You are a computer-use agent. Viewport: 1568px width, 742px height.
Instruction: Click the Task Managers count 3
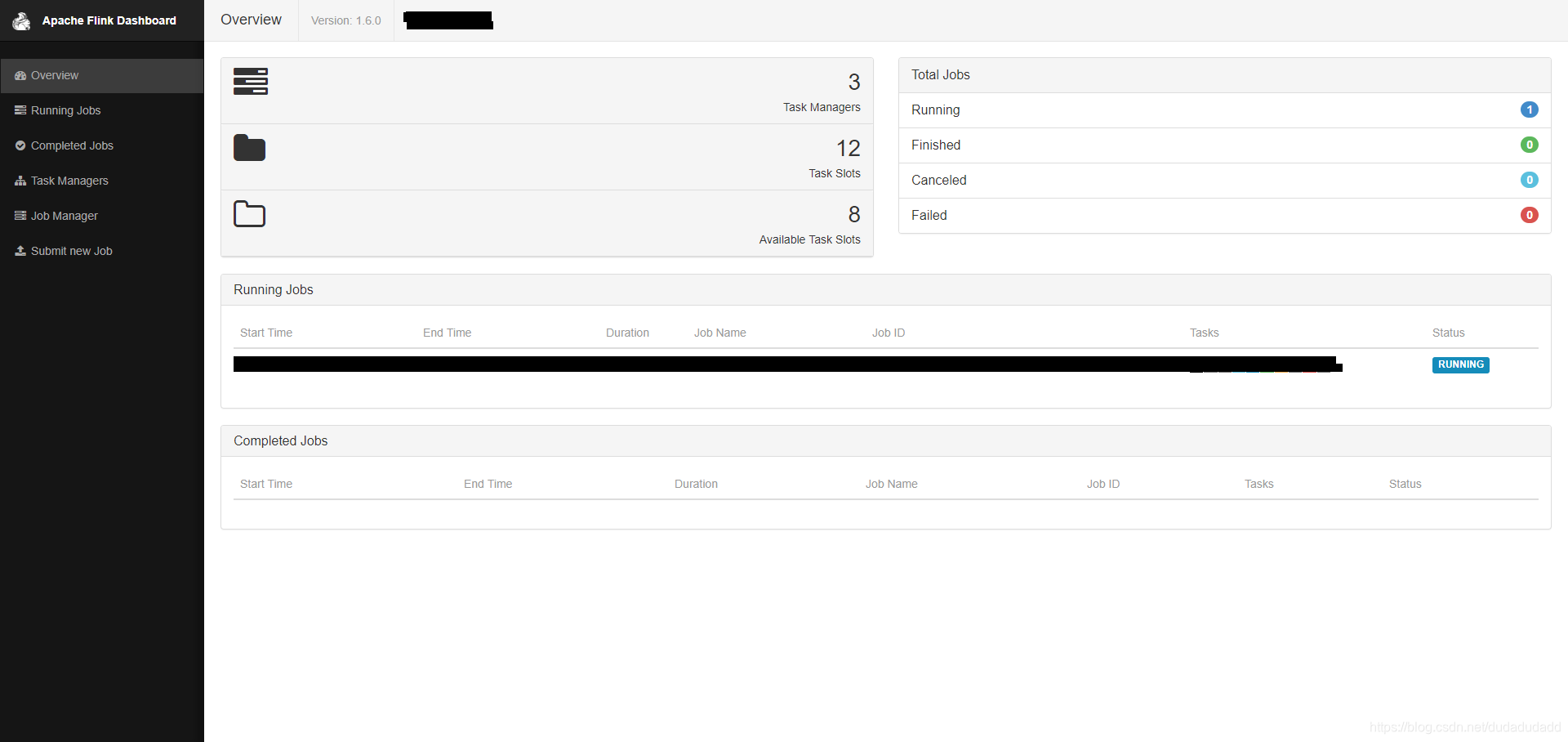click(x=854, y=82)
